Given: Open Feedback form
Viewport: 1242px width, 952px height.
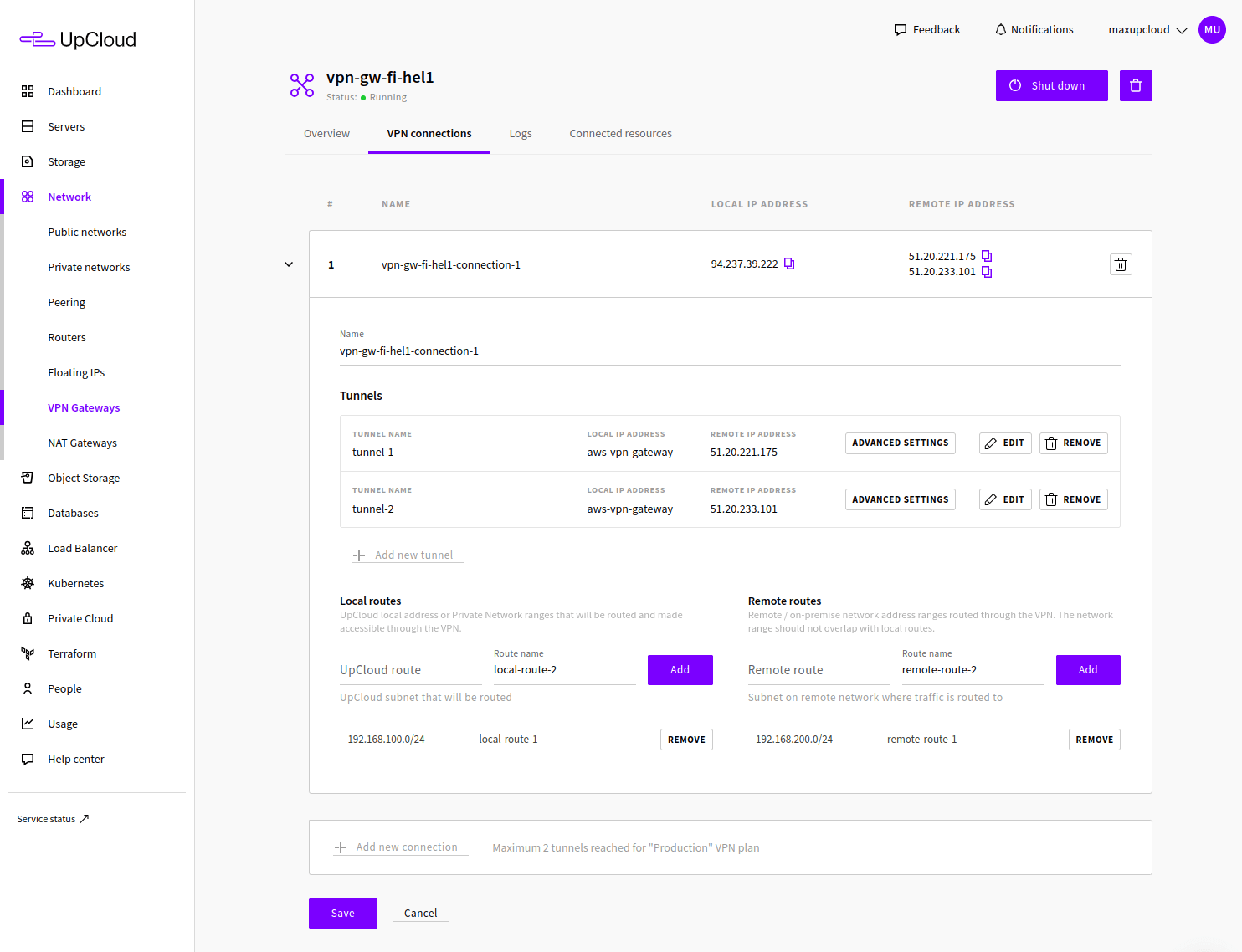Looking at the screenshot, I should tap(927, 29).
